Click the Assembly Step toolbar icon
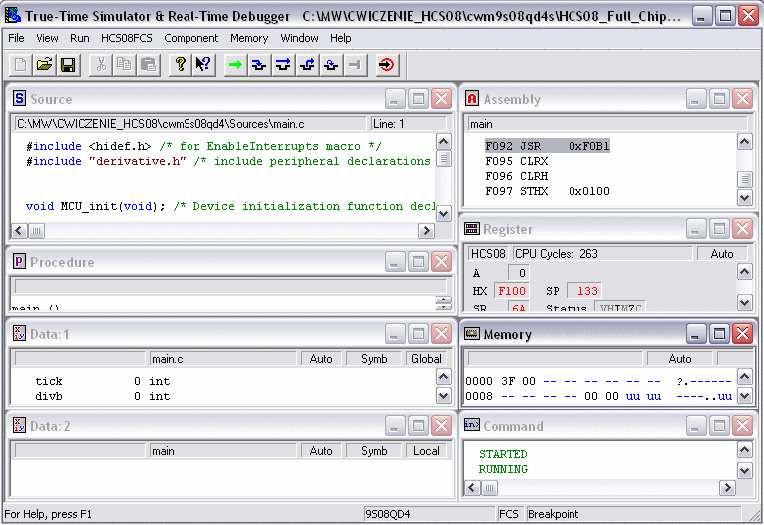This screenshot has width=764, height=525. point(331,64)
